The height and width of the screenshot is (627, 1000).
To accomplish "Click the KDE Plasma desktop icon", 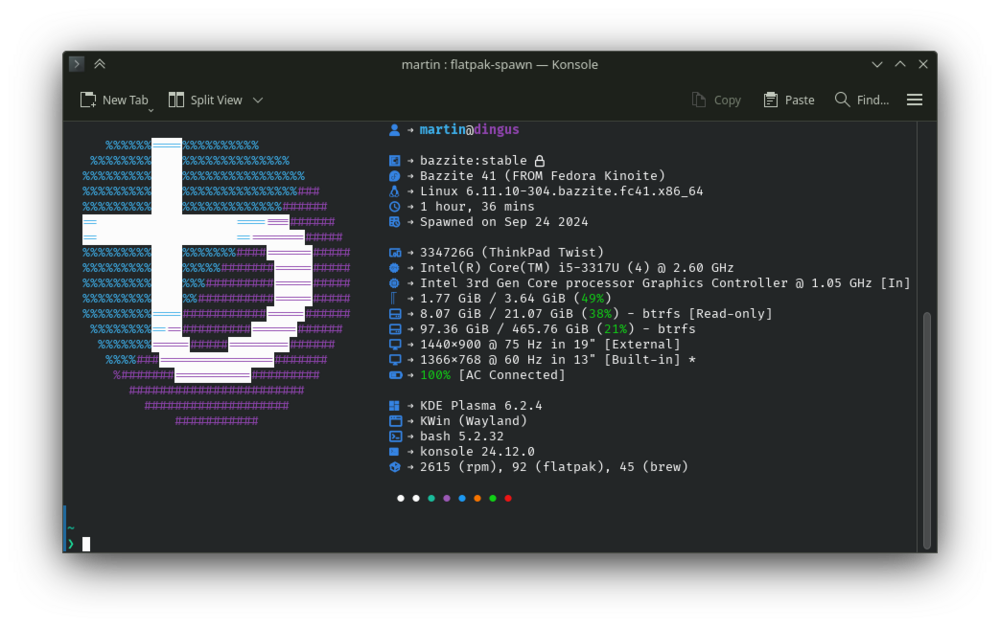I will pos(395,406).
